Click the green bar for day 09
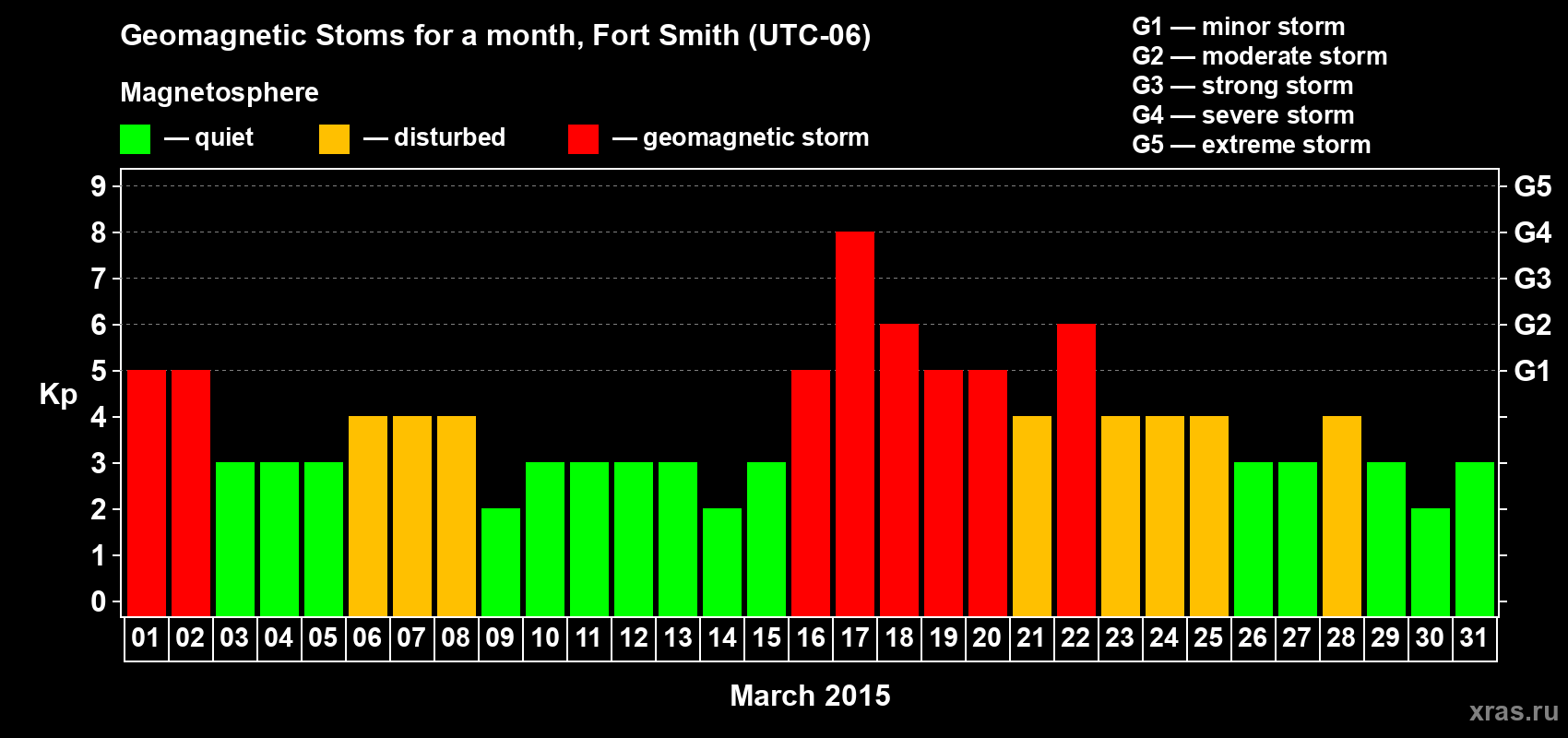 pos(501,562)
